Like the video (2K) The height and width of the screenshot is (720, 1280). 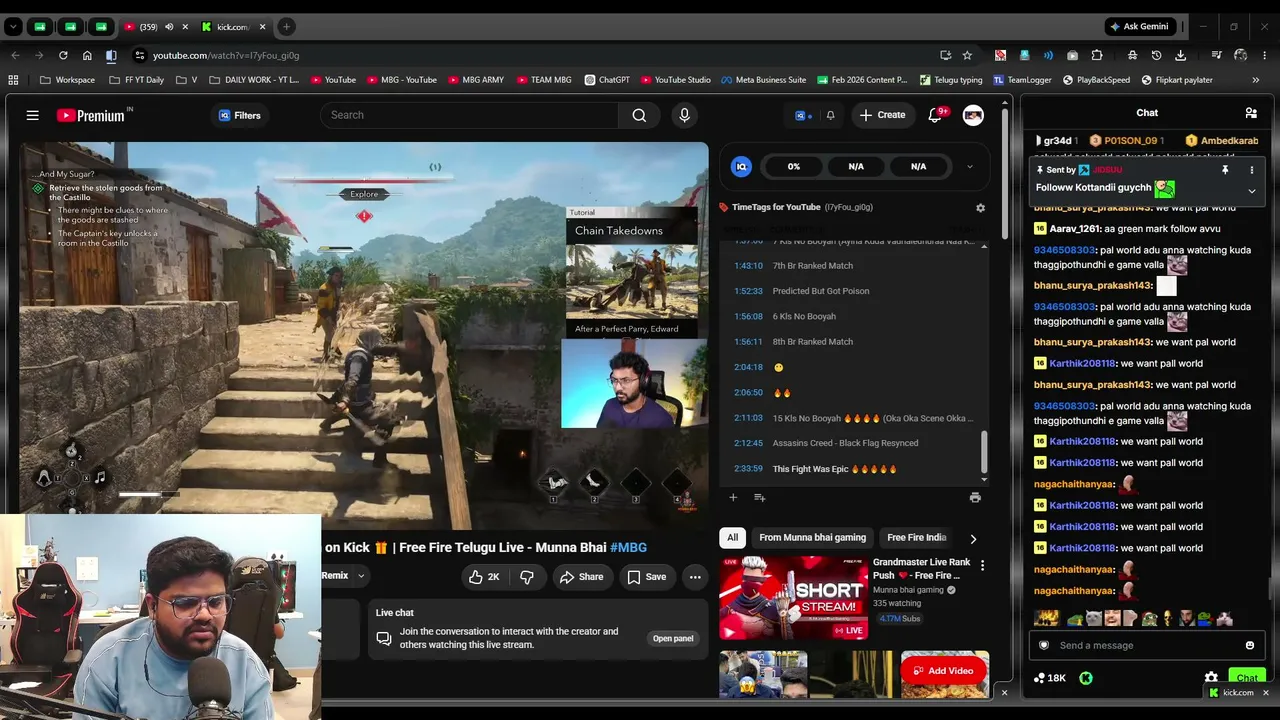pos(484,577)
